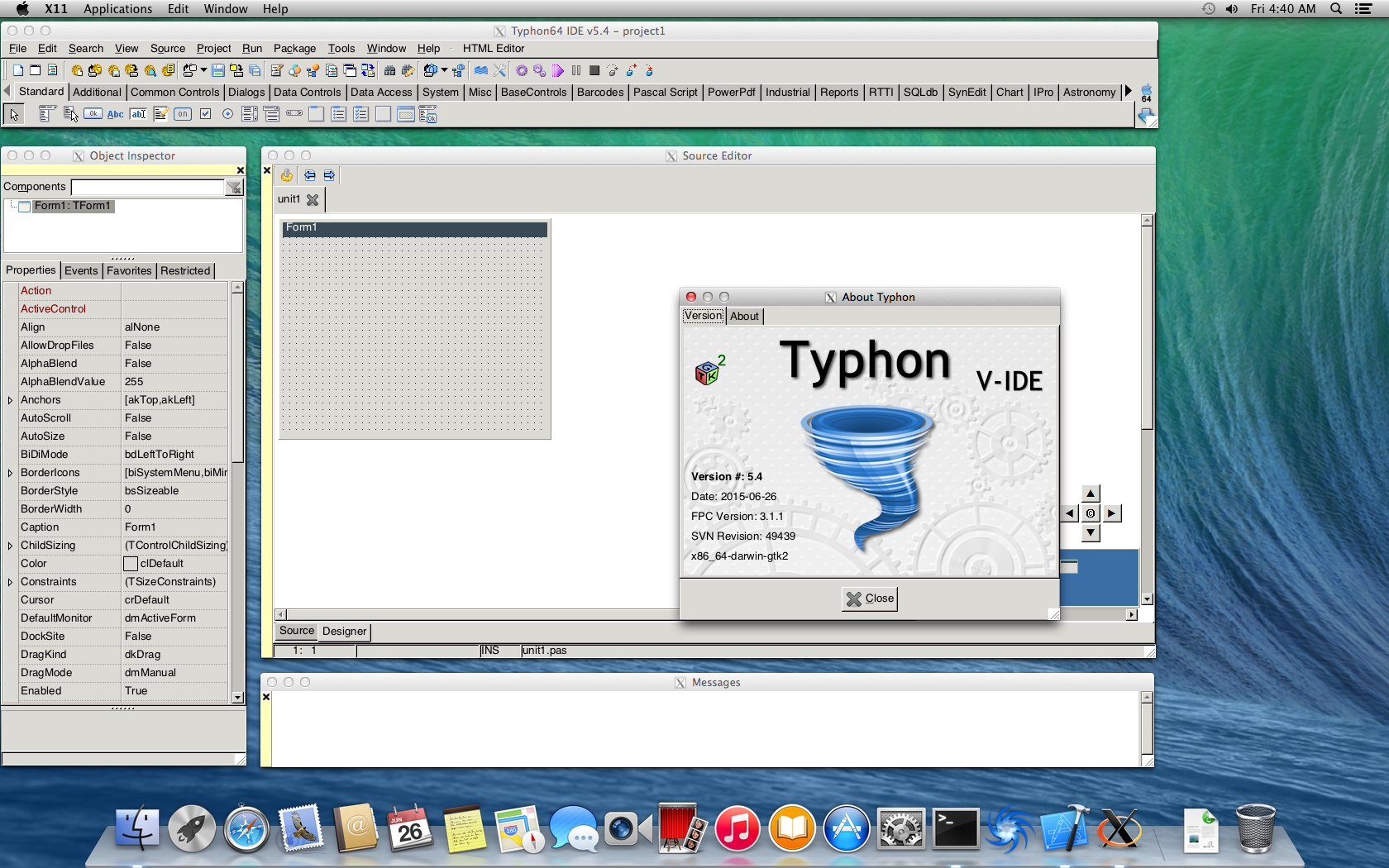Pick the TButton 'Ok' component icon
Screen dimensions: 1389x868
tap(93, 114)
